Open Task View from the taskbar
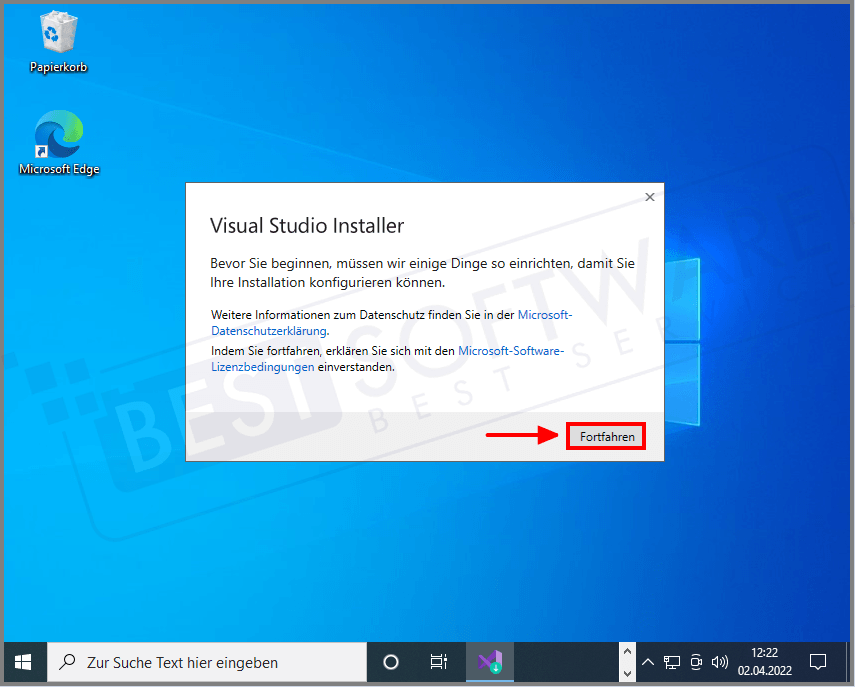This screenshot has height=687, width=855. [x=438, y=661]
